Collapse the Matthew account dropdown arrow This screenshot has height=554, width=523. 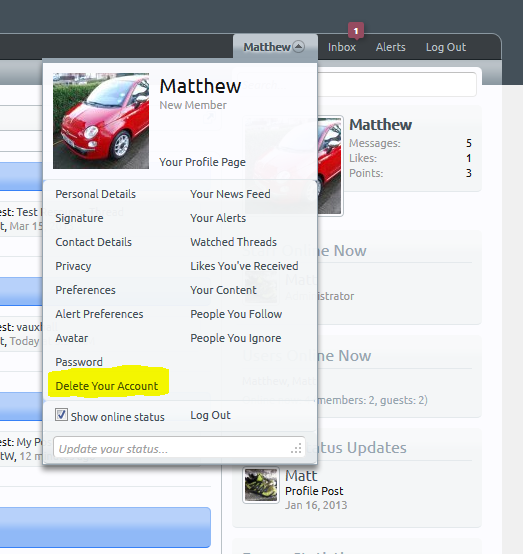pos(299,47)
